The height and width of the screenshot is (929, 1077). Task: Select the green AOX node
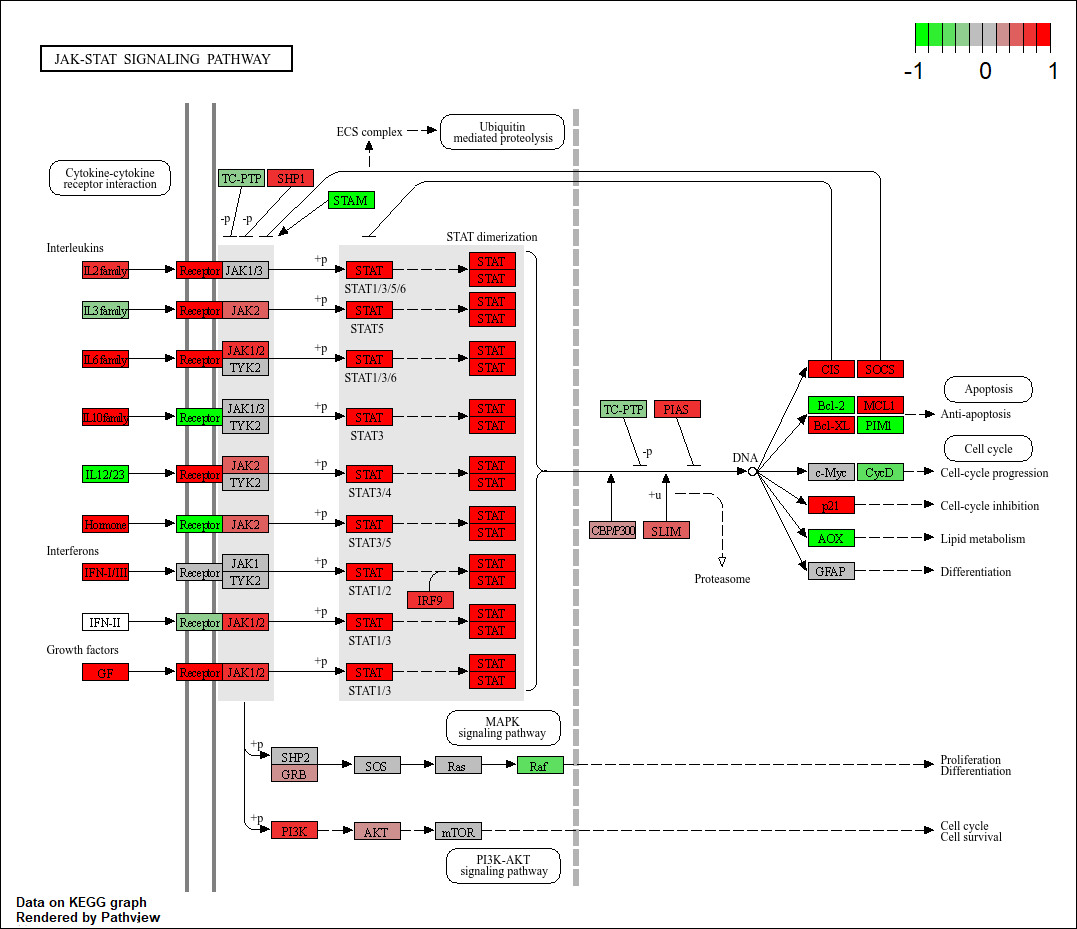click(x=831, y=538)
